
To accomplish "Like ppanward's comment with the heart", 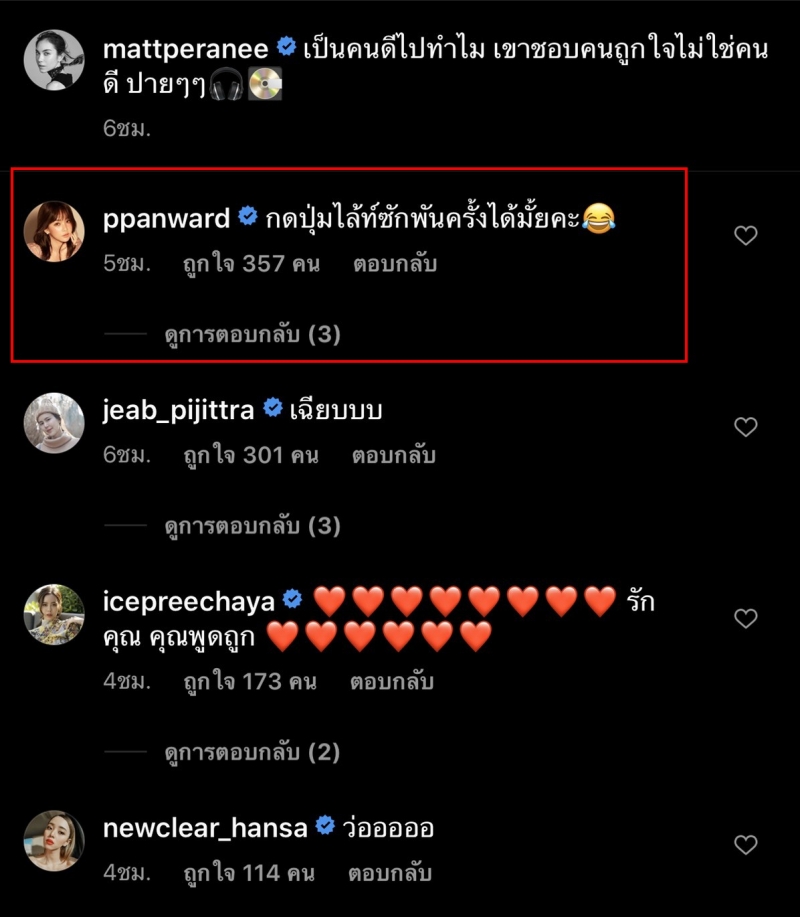I will point(746,236).
